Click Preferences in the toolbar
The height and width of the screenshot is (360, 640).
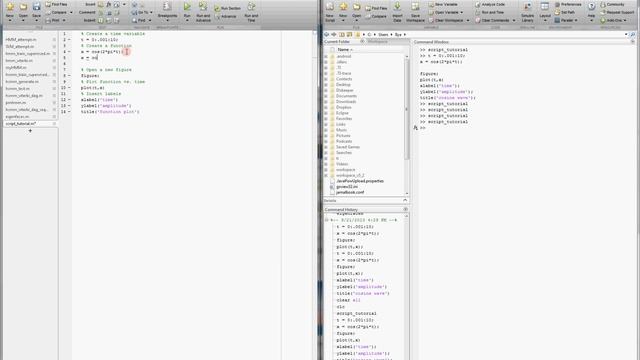tap(568, 4)
